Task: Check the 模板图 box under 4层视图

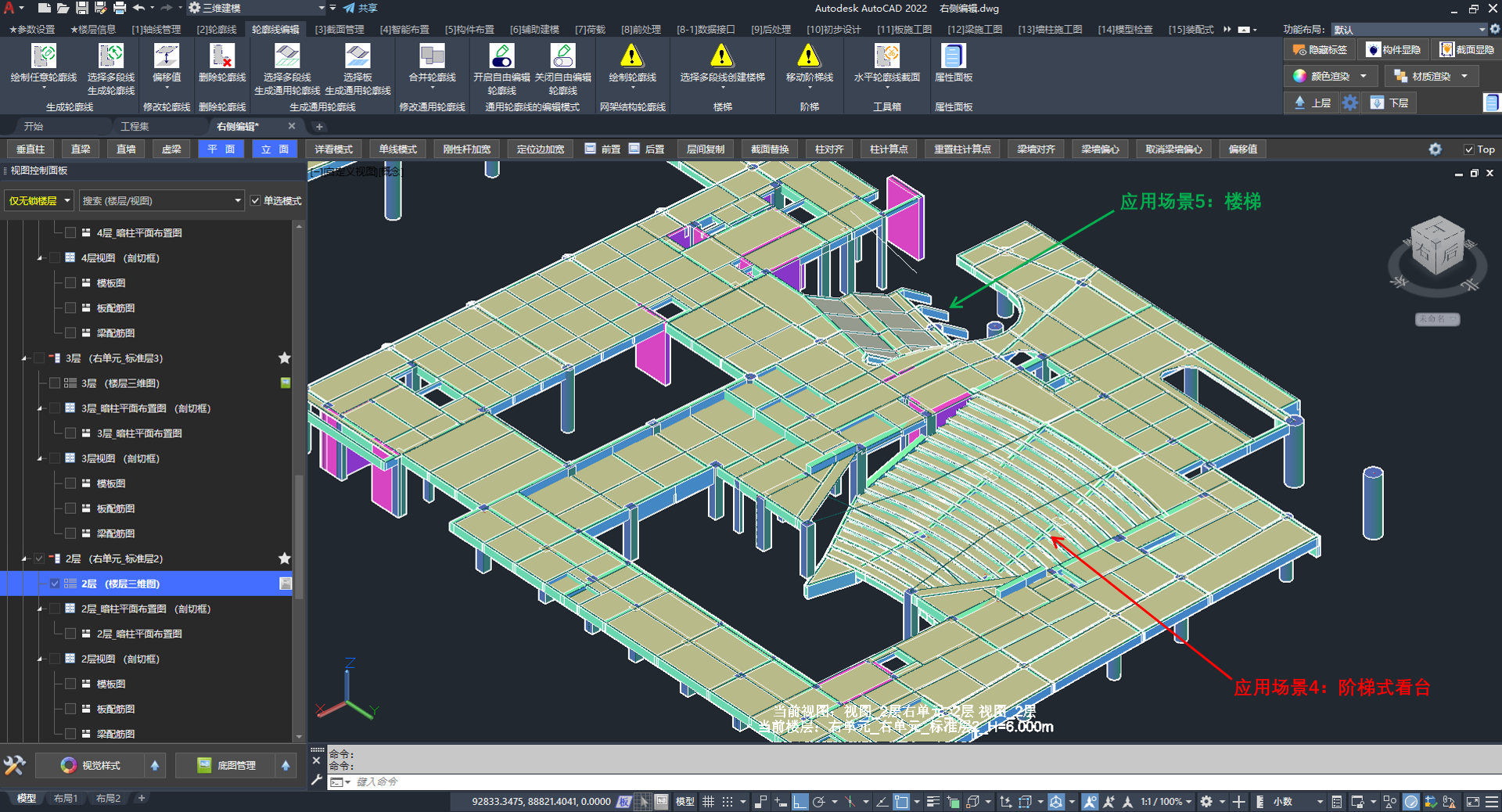Action: tap(71, 283)
